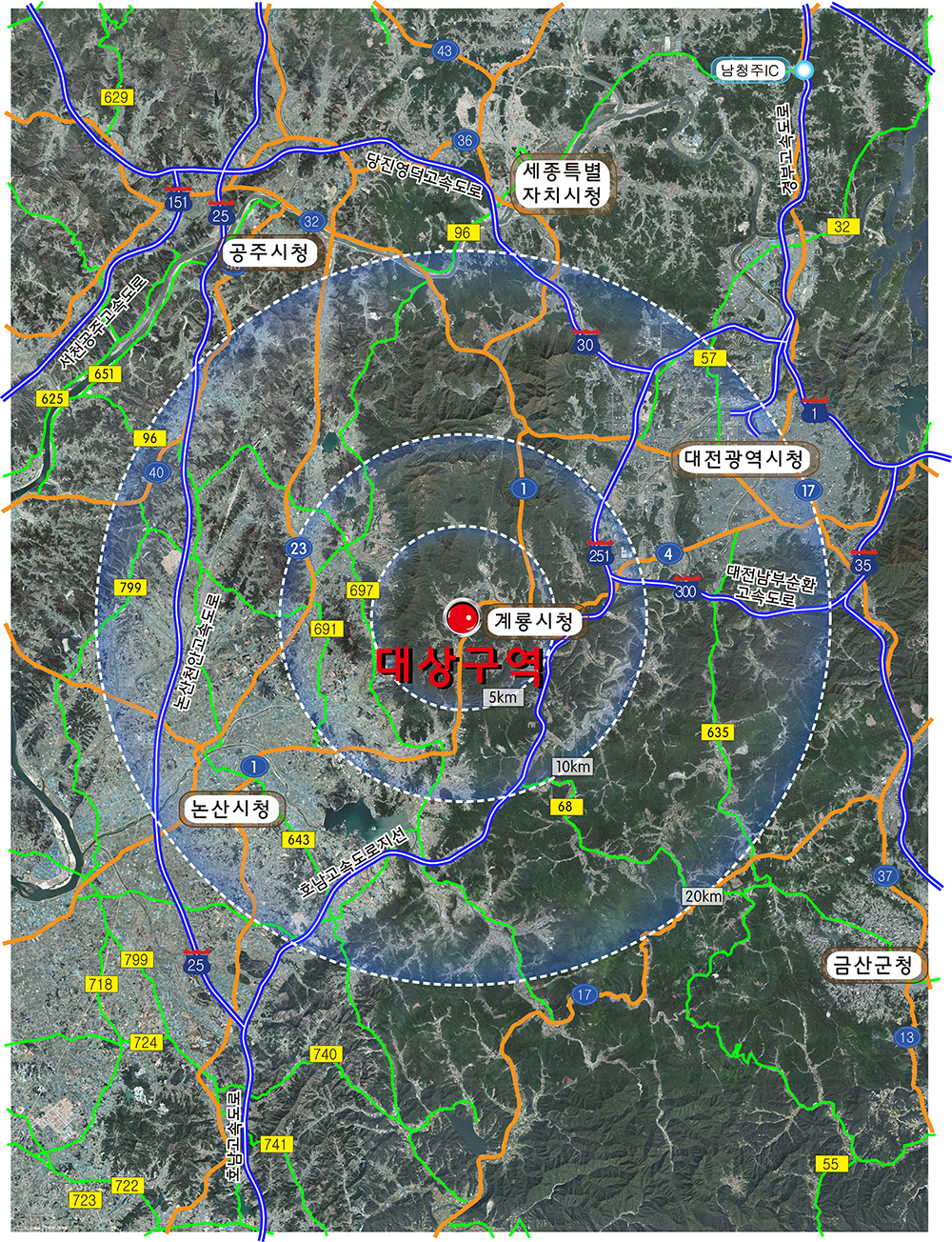Click the 20km radius label
Viewport: 952px width, 1242px height.
(x=704, y=896)
